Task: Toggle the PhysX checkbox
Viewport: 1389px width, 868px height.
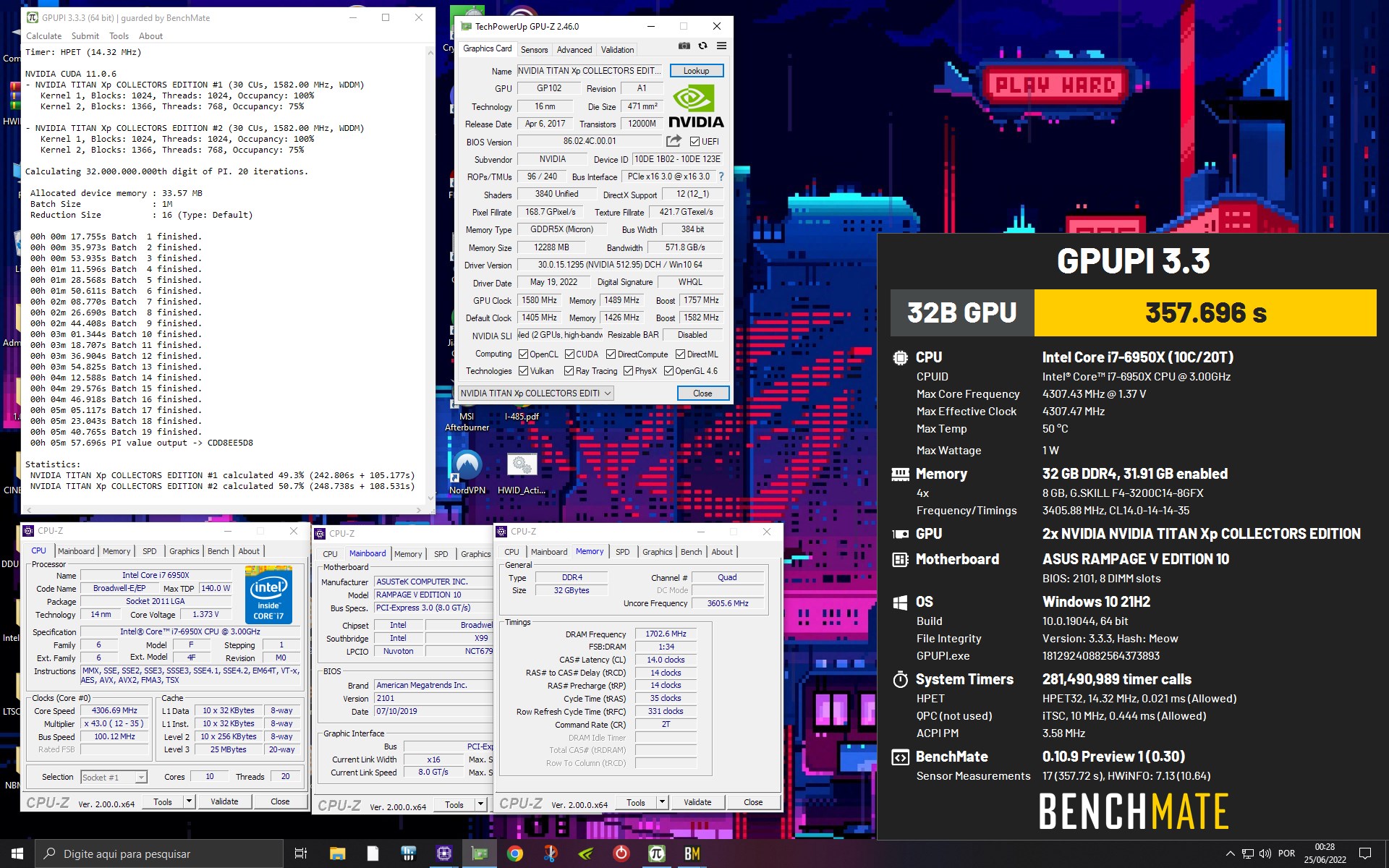Action: (x=628, y=371)
